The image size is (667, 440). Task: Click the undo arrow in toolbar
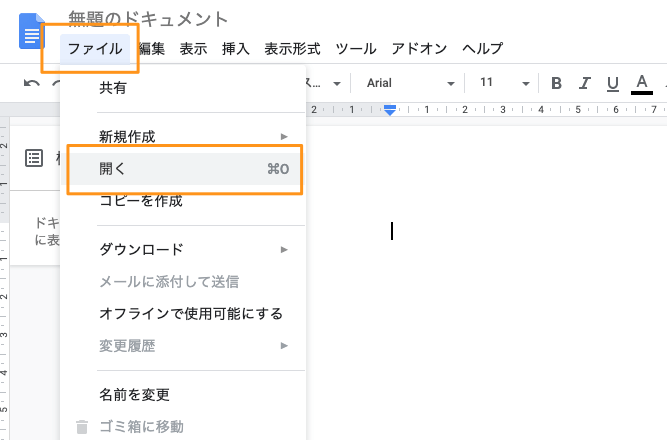(x=32, y=83)
